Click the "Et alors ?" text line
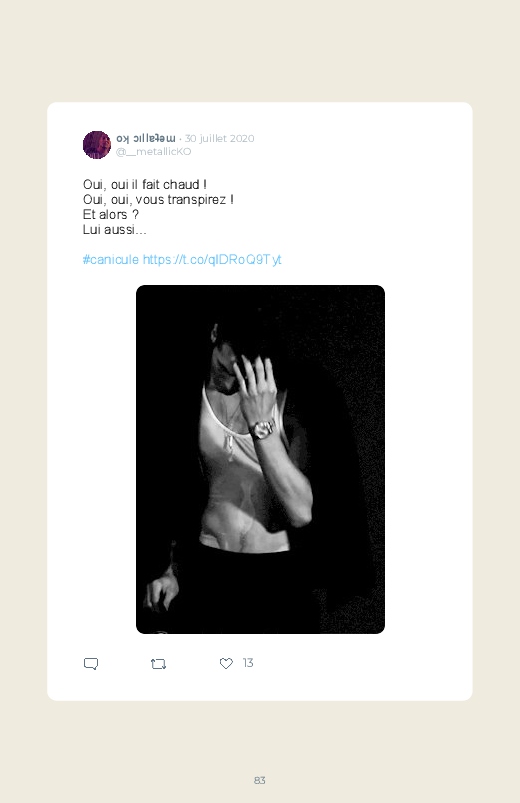 [x=111, y=214]
